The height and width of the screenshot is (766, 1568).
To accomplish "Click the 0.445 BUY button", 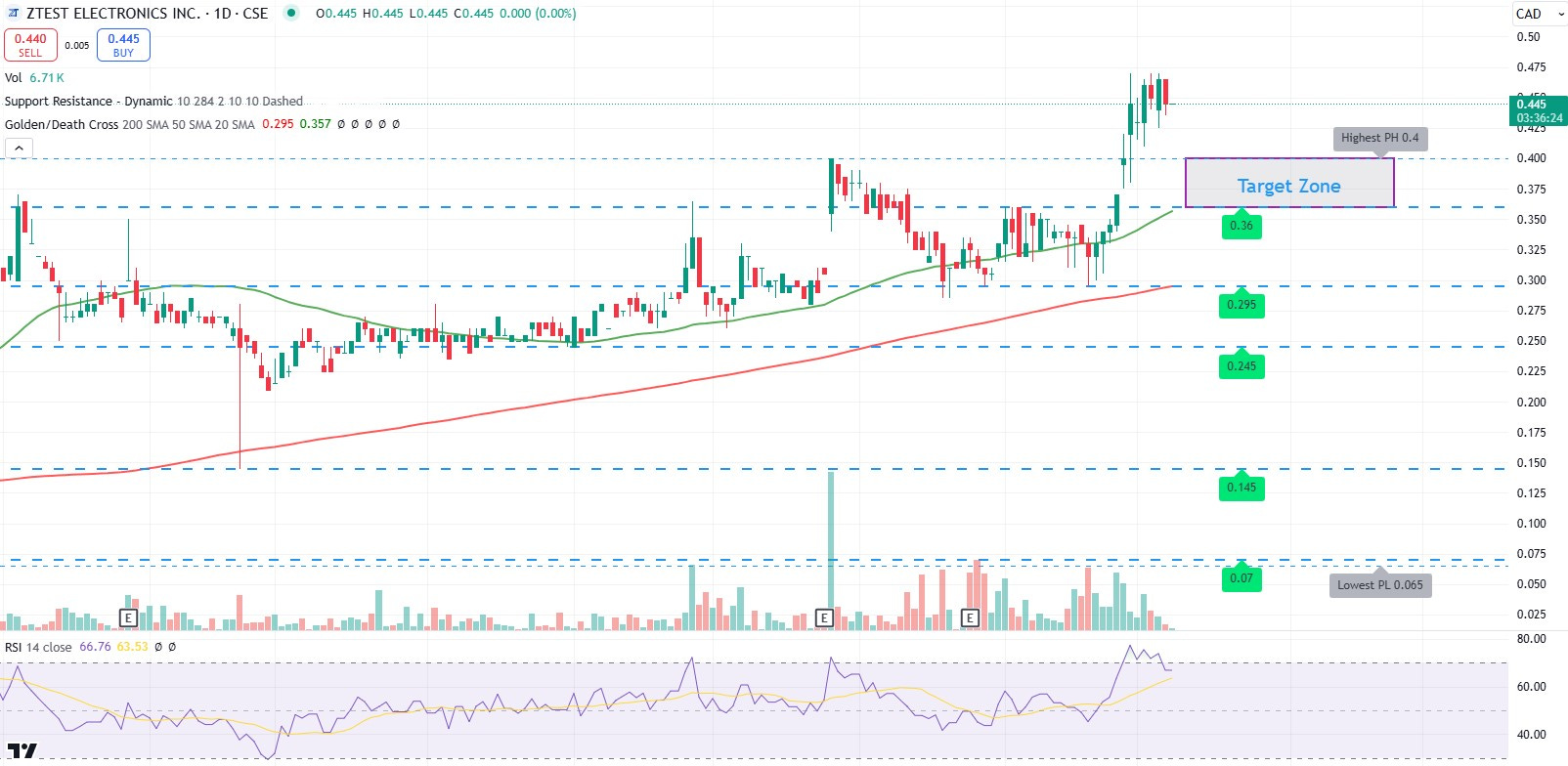I will click(x=123, y=45).
